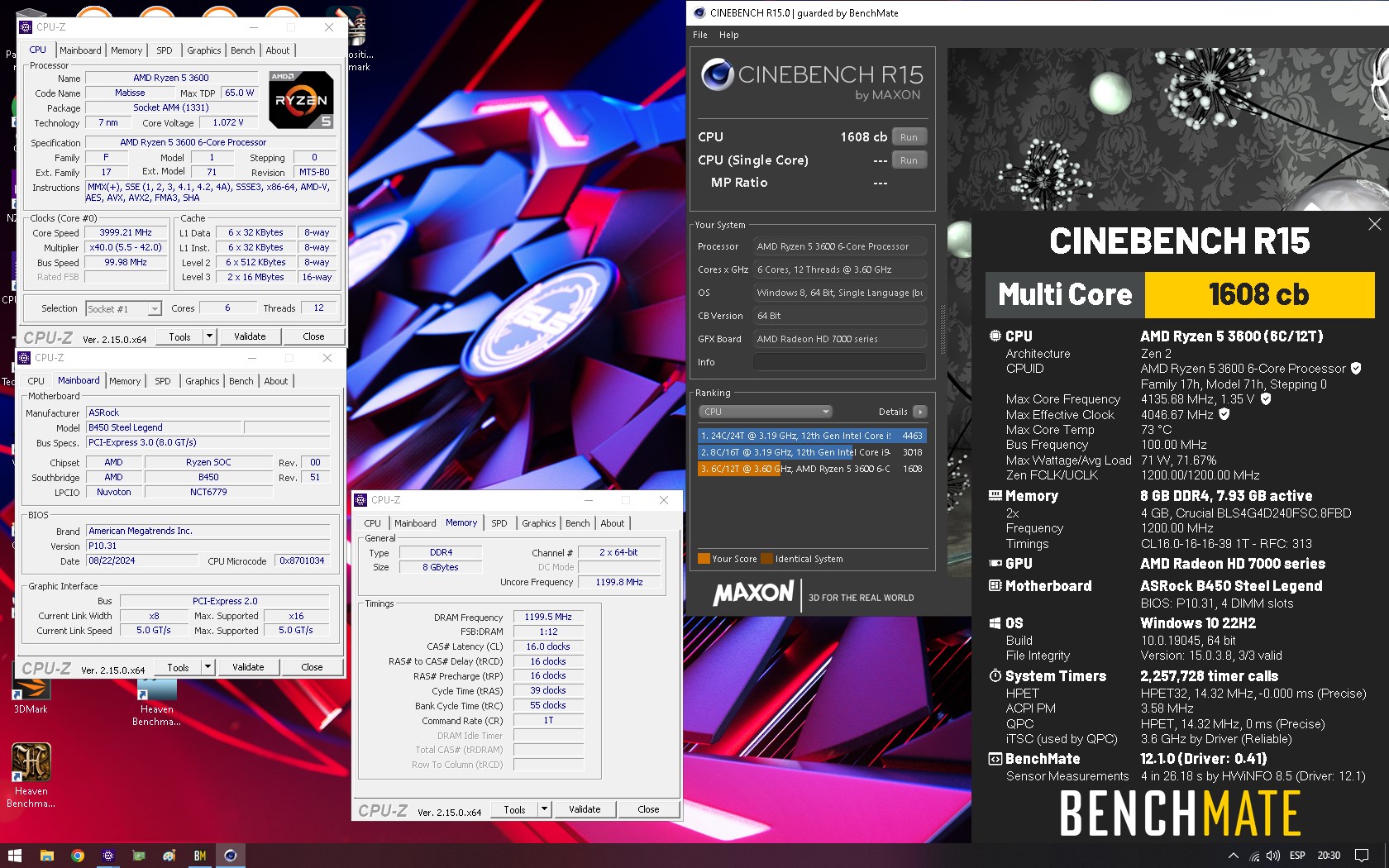
Task: Open the volume control tray icon
Action: (1273, 856)
